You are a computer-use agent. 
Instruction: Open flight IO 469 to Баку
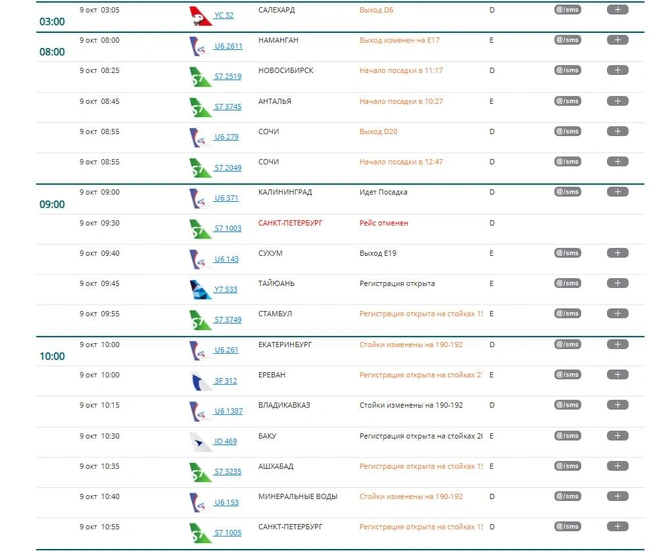point(226,441)
